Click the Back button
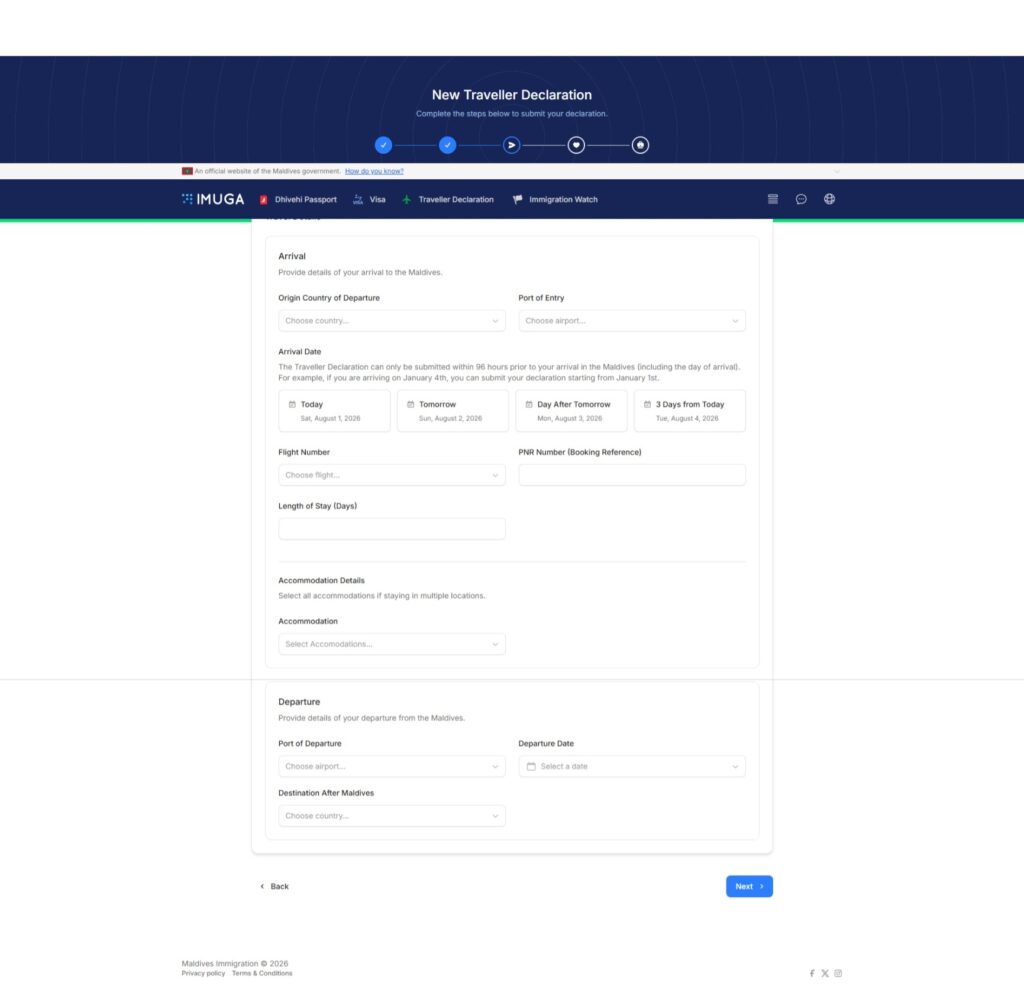 [274, 886]
